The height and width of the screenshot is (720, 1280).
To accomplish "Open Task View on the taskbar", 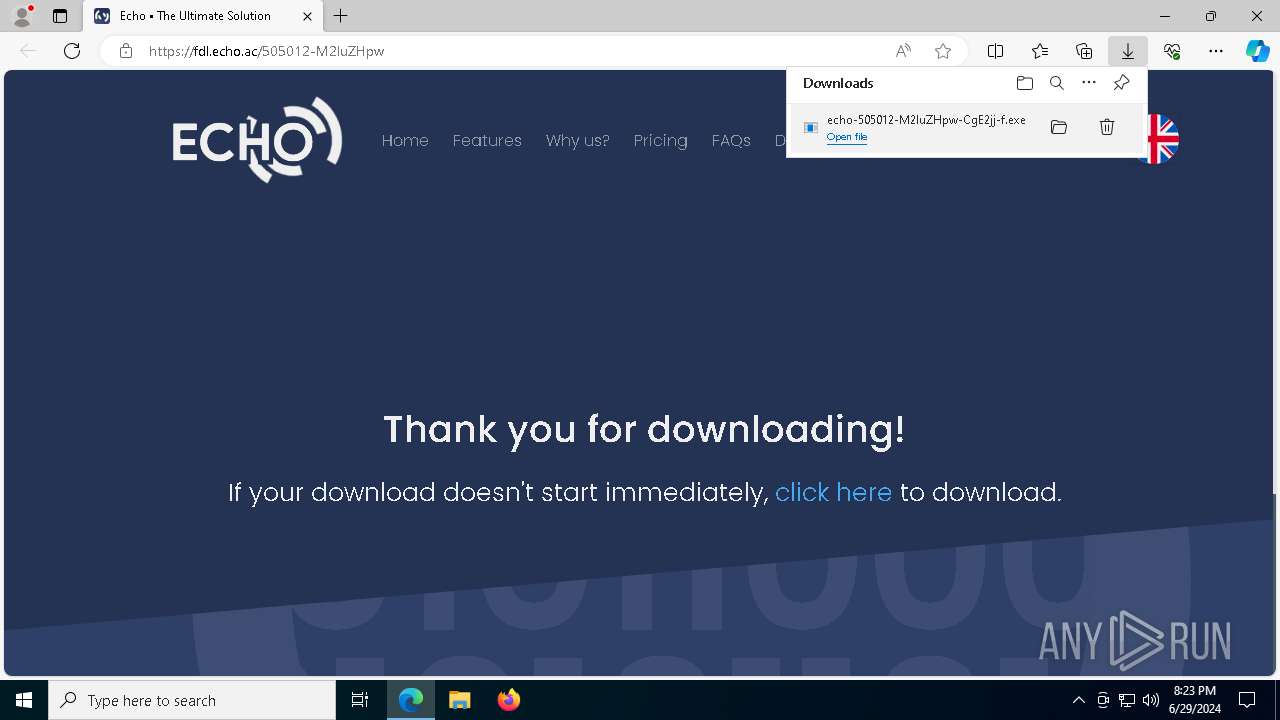I will coord(360,700).
